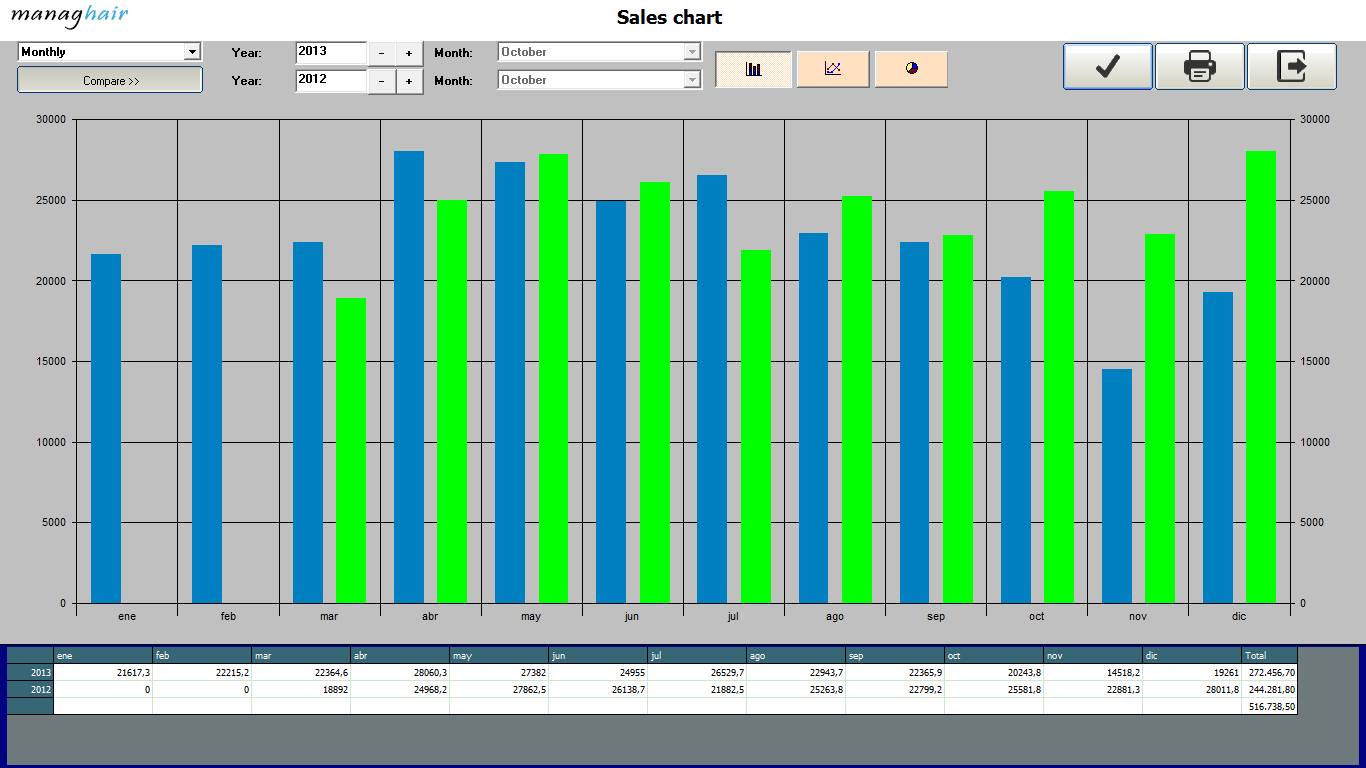
Task: Select the 2013 row header in table
Action: [30, 673]
